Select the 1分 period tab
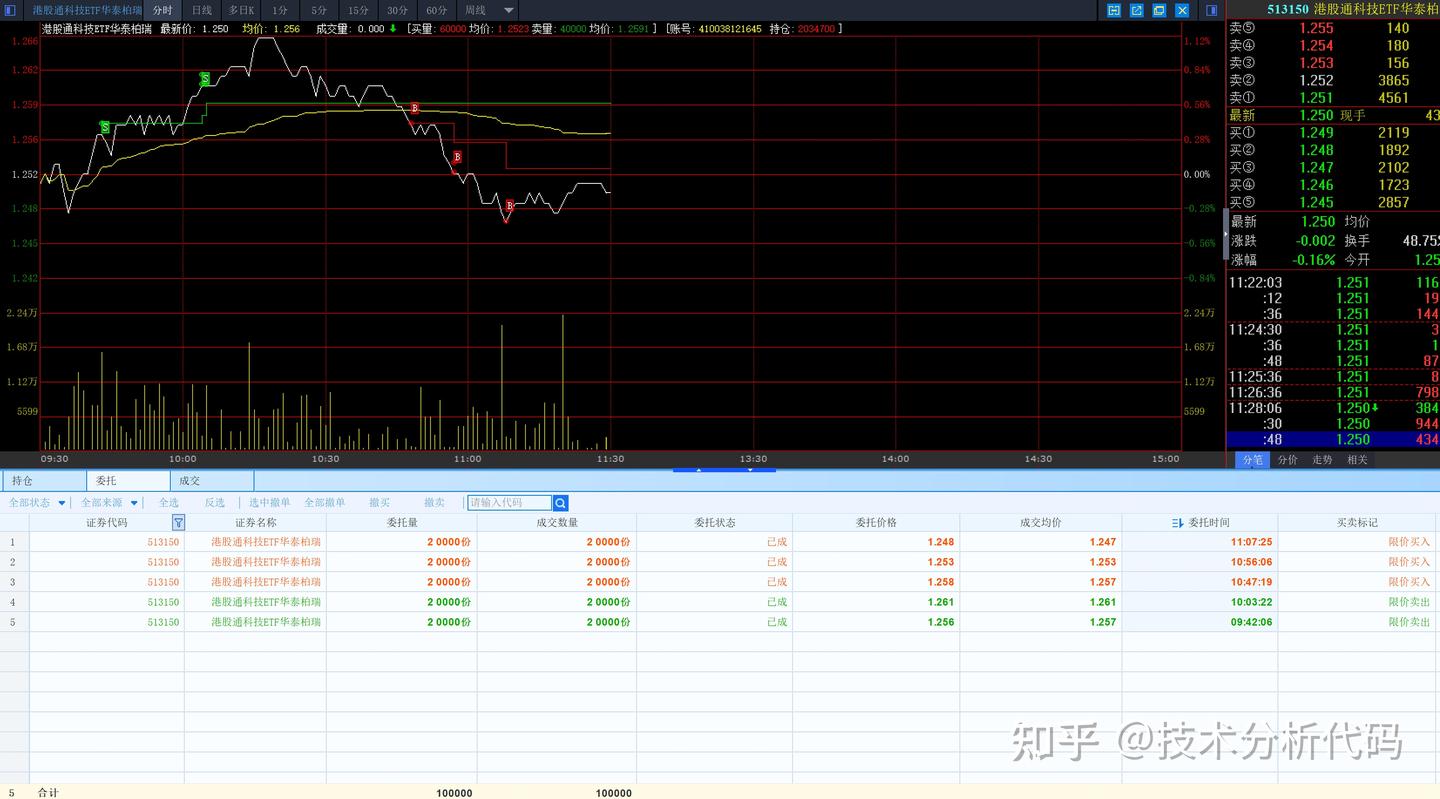 click(280, 10)
